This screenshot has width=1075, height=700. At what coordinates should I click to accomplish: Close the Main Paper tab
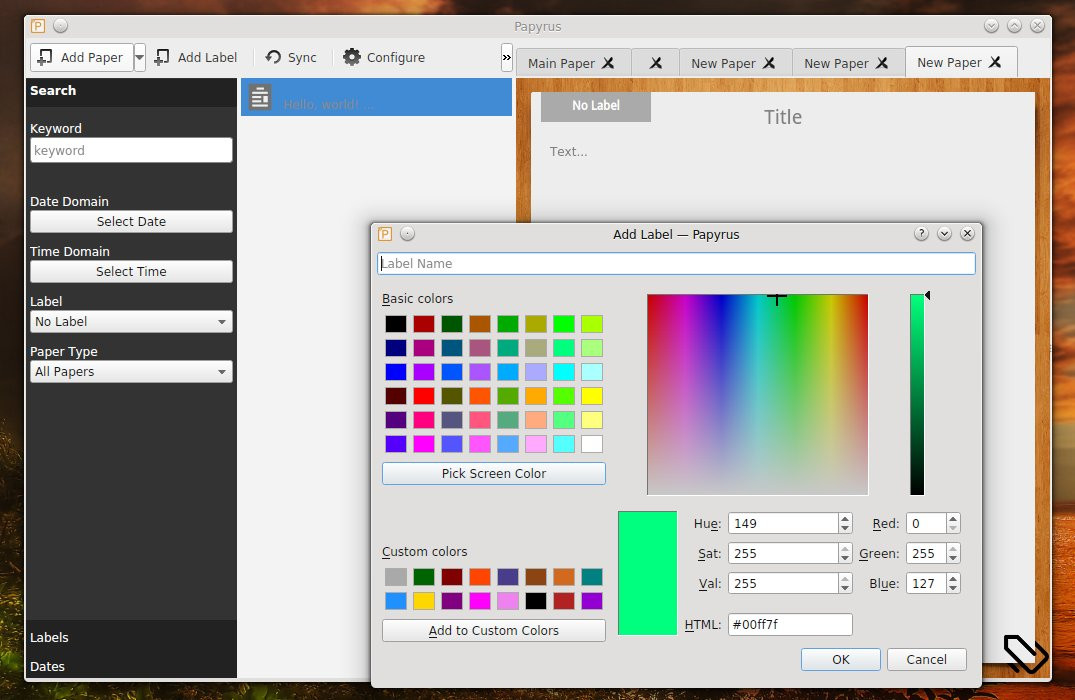click(608, 63)
